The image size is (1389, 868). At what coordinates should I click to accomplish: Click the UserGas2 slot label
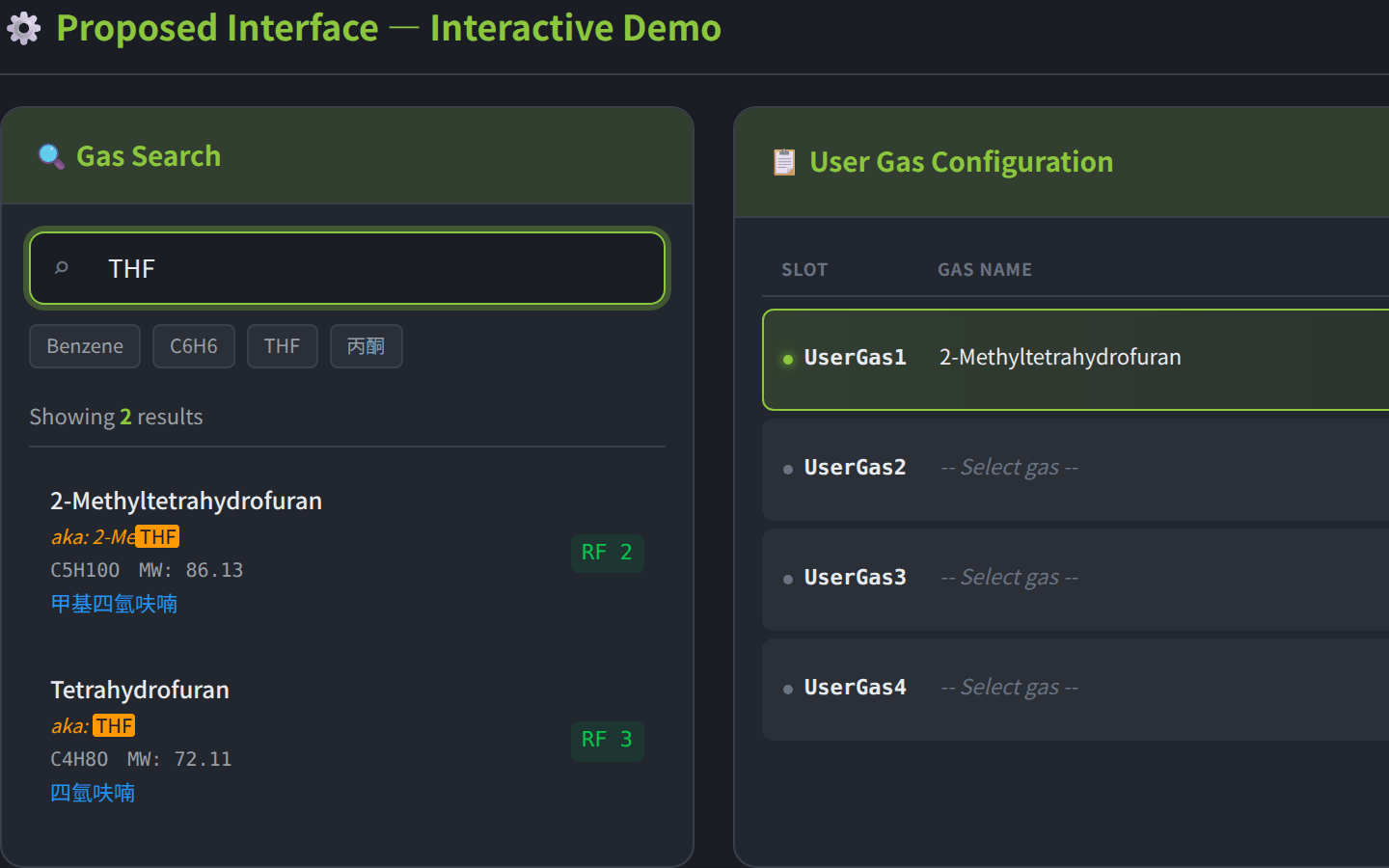point(856,468)
